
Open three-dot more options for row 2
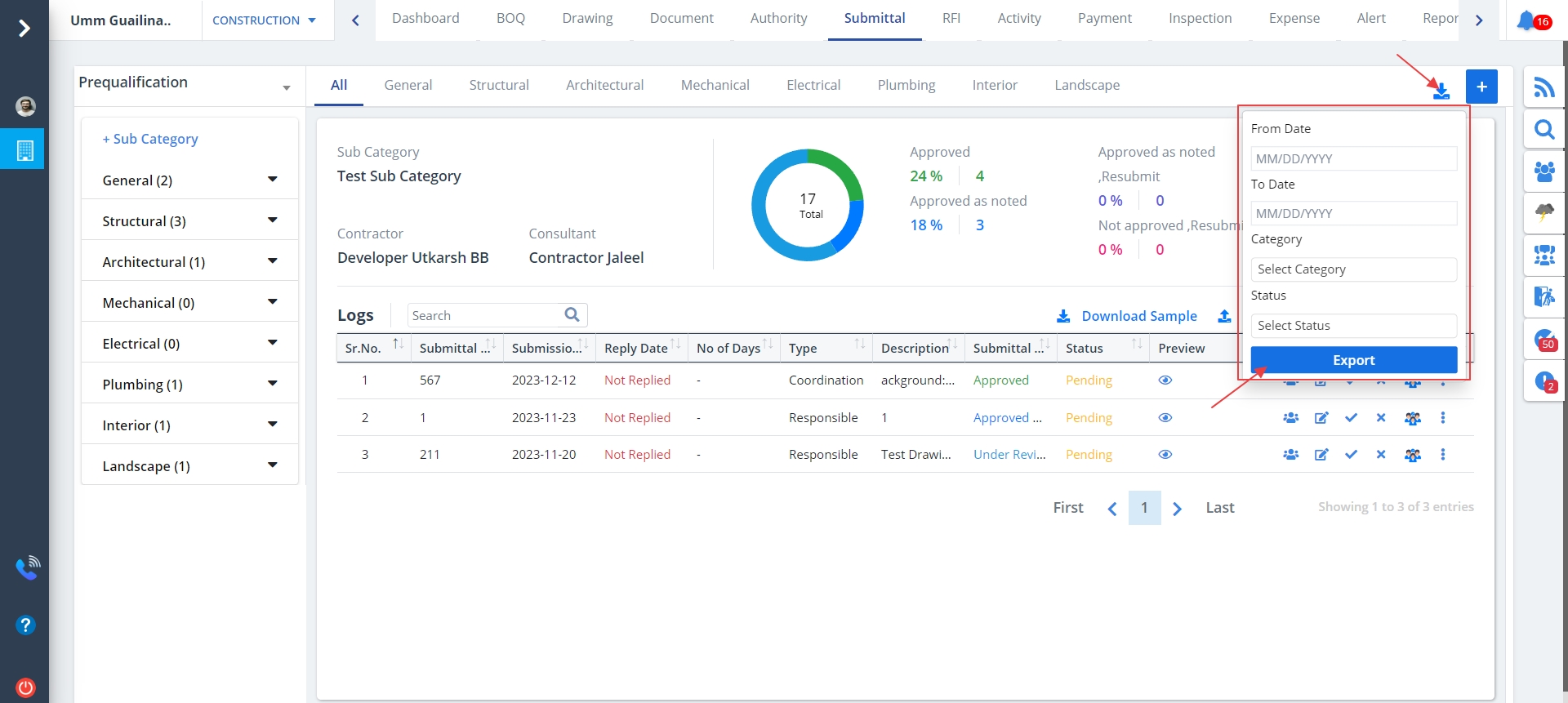click(x=1443, y=418)
